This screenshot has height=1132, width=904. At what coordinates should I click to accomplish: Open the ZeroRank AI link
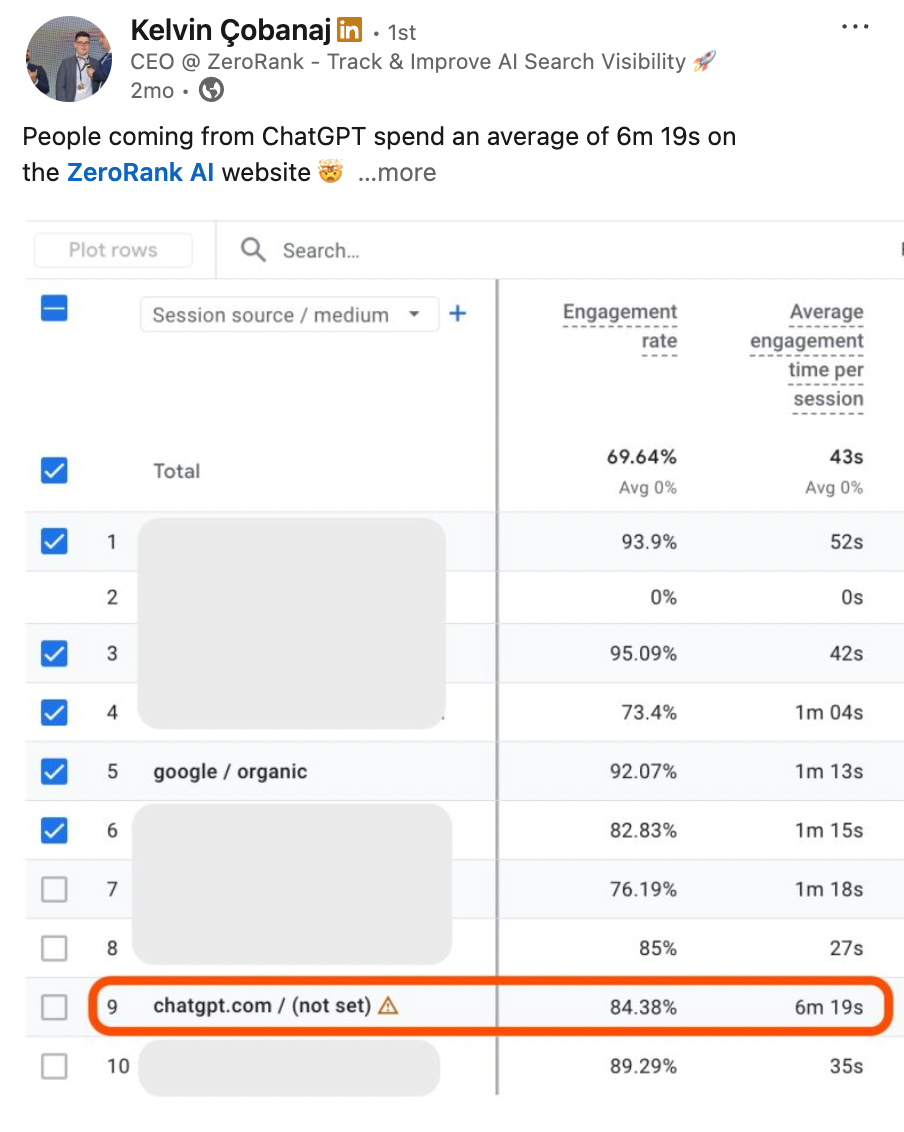[140, 173]
